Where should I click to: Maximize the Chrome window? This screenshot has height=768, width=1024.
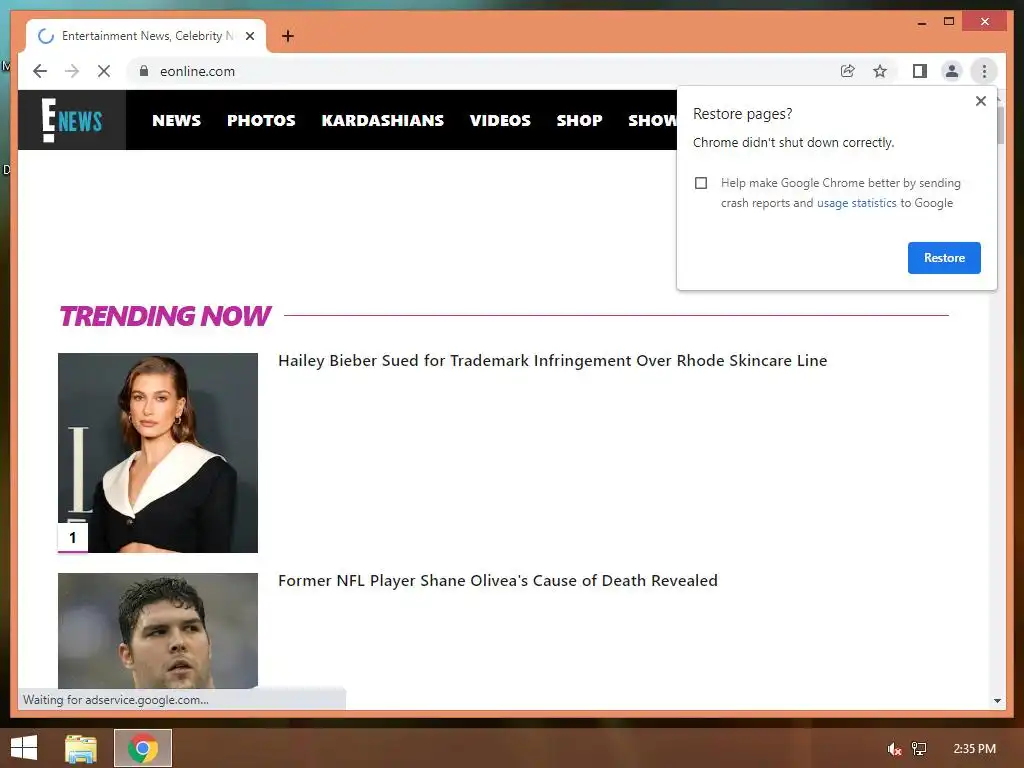[x=949, y=22]
